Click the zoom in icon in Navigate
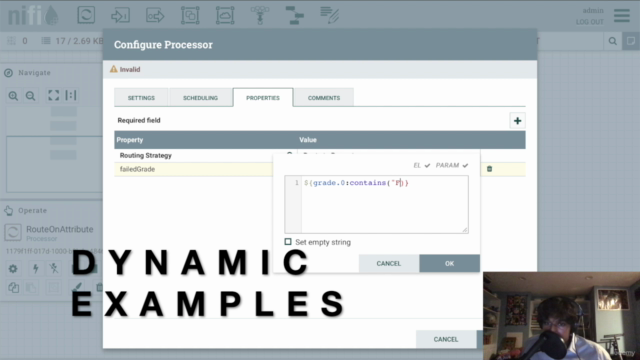640x360 pixels. [x=13, y=96]
